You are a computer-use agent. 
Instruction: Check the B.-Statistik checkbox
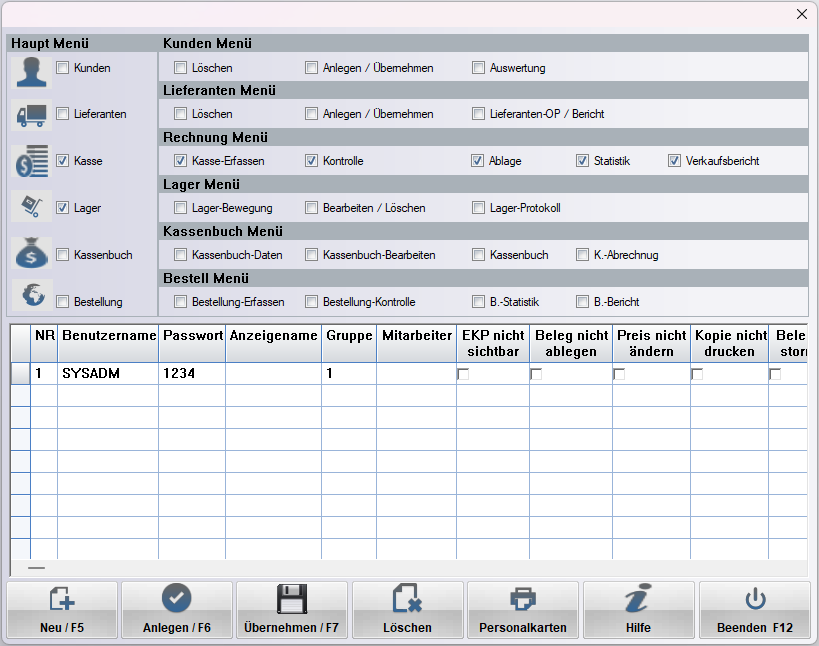(x=478, y=301)
